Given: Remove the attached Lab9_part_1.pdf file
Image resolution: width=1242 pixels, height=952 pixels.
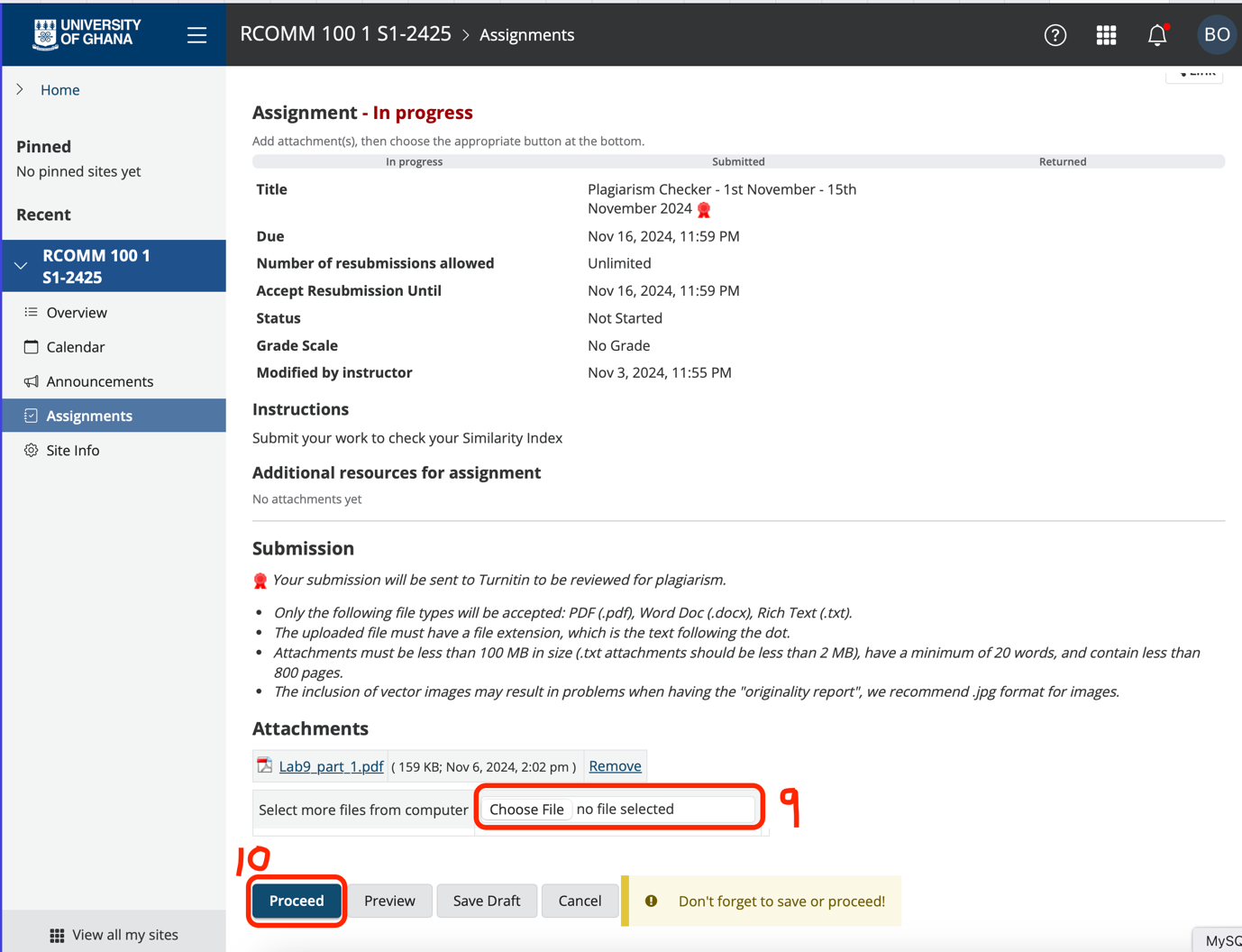Looking at the screenshot, I should (x=615, y=765).
